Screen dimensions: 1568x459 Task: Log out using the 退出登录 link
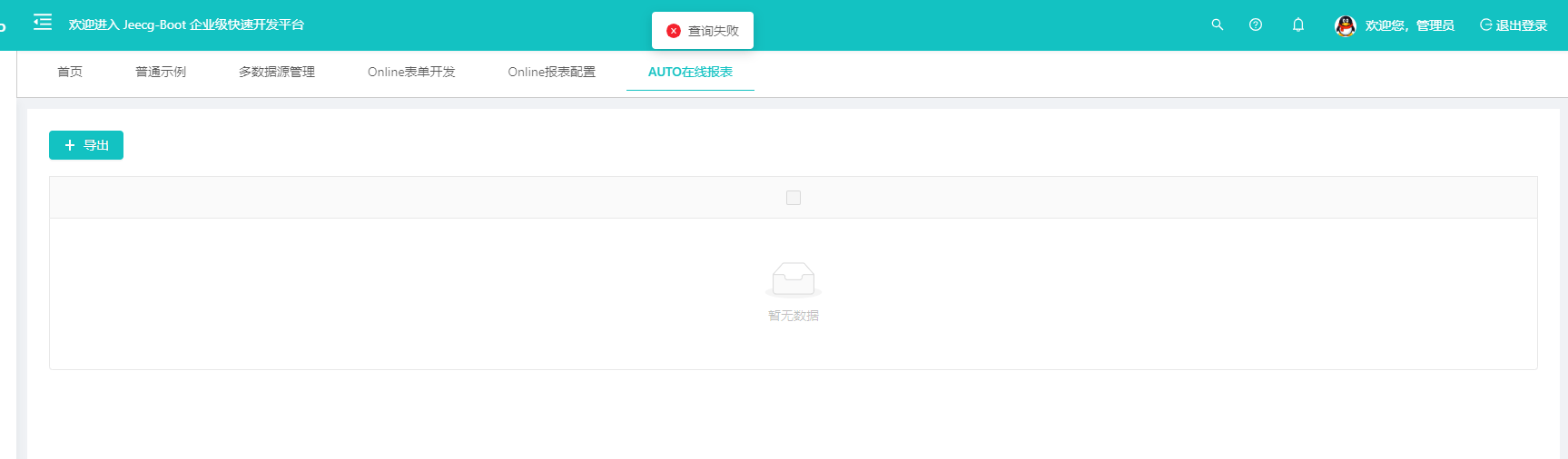point(1514,26)
